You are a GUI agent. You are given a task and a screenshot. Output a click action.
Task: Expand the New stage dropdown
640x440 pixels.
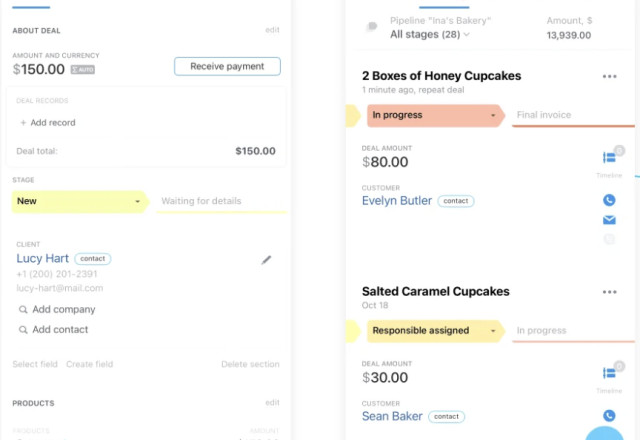point(137,202)
